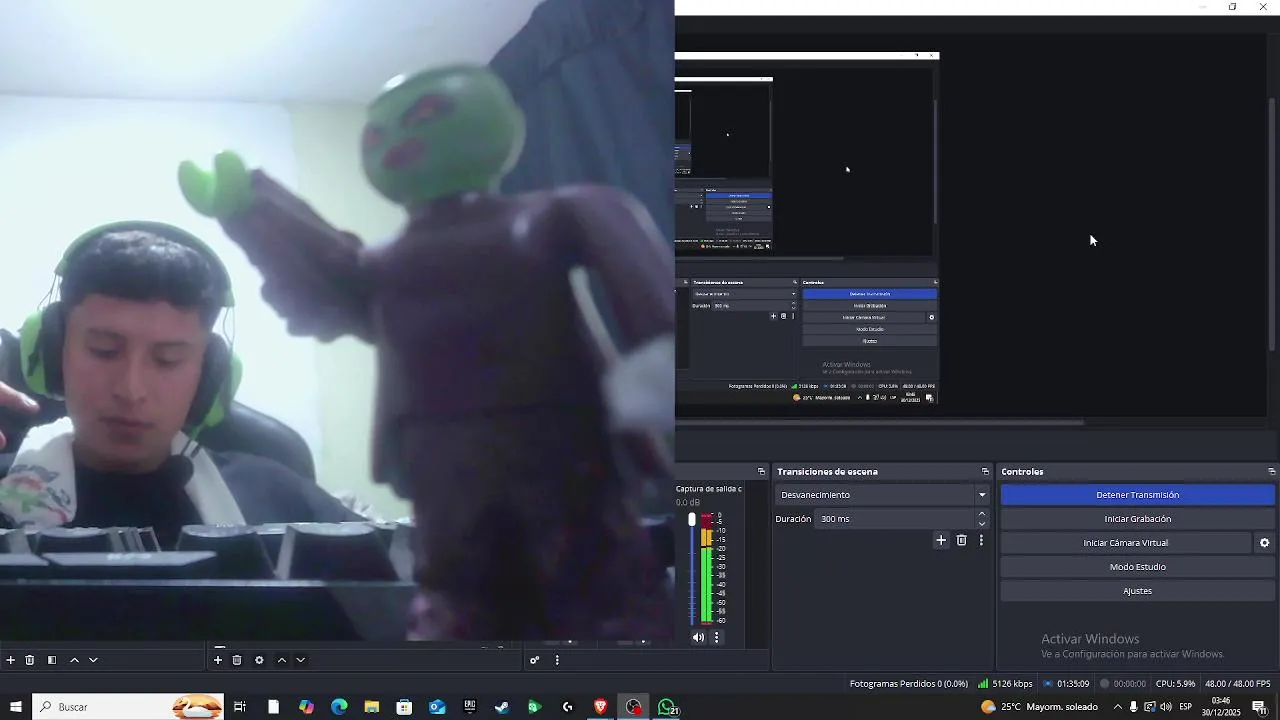This screenshot has width=1280, height=720.
Task: Open the taskbar volume control
Action: point(1166,707)
